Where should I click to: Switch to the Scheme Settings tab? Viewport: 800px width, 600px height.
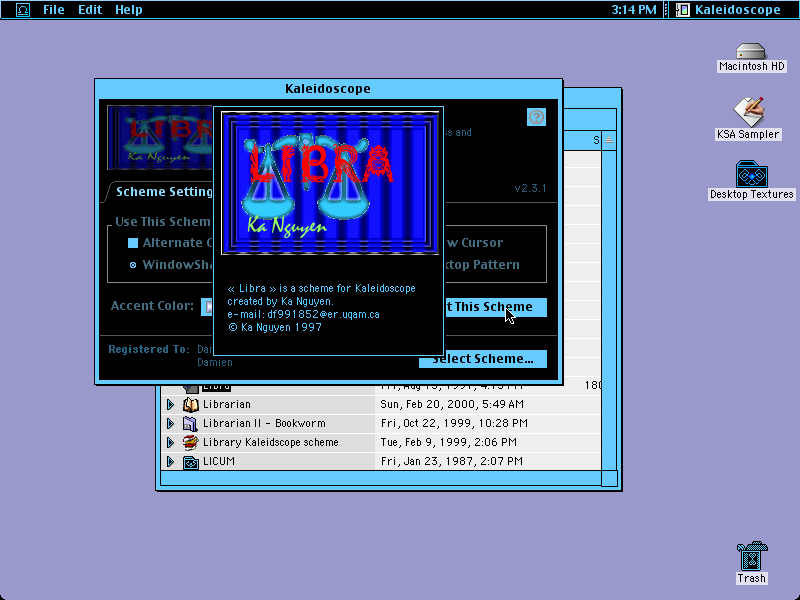tap(163, 192)
